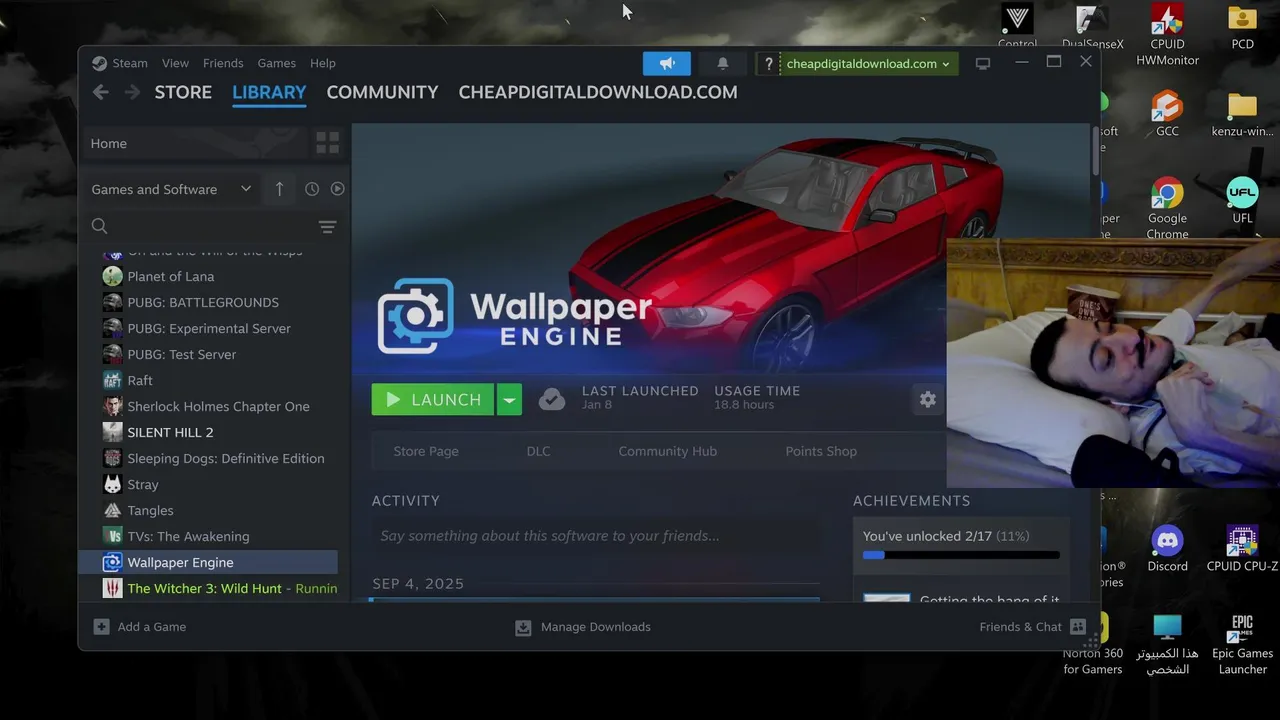Viewport: 1280px width, 720px height.
Task: Open the Community Hub link
Action: point(667,451)
